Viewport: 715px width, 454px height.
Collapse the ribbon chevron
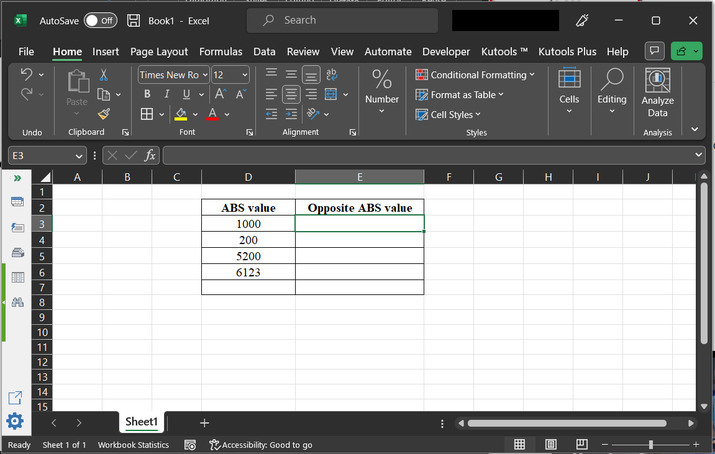click(x=694, y=129)
